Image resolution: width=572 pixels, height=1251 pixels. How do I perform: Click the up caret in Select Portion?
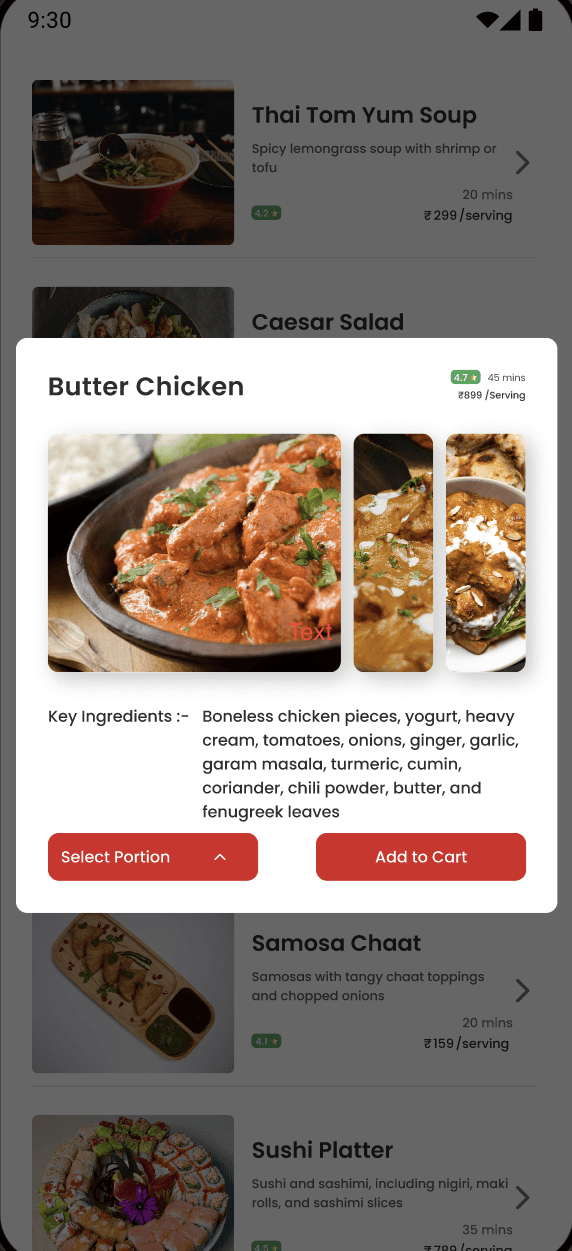point(220,857)
